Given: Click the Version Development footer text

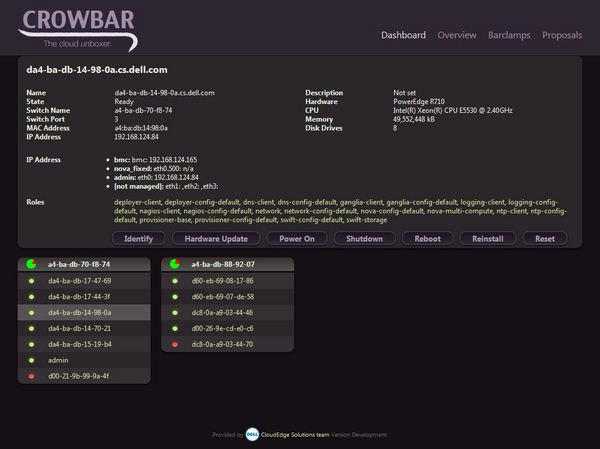Looking at the screenshot, I should tap(359, 435).
